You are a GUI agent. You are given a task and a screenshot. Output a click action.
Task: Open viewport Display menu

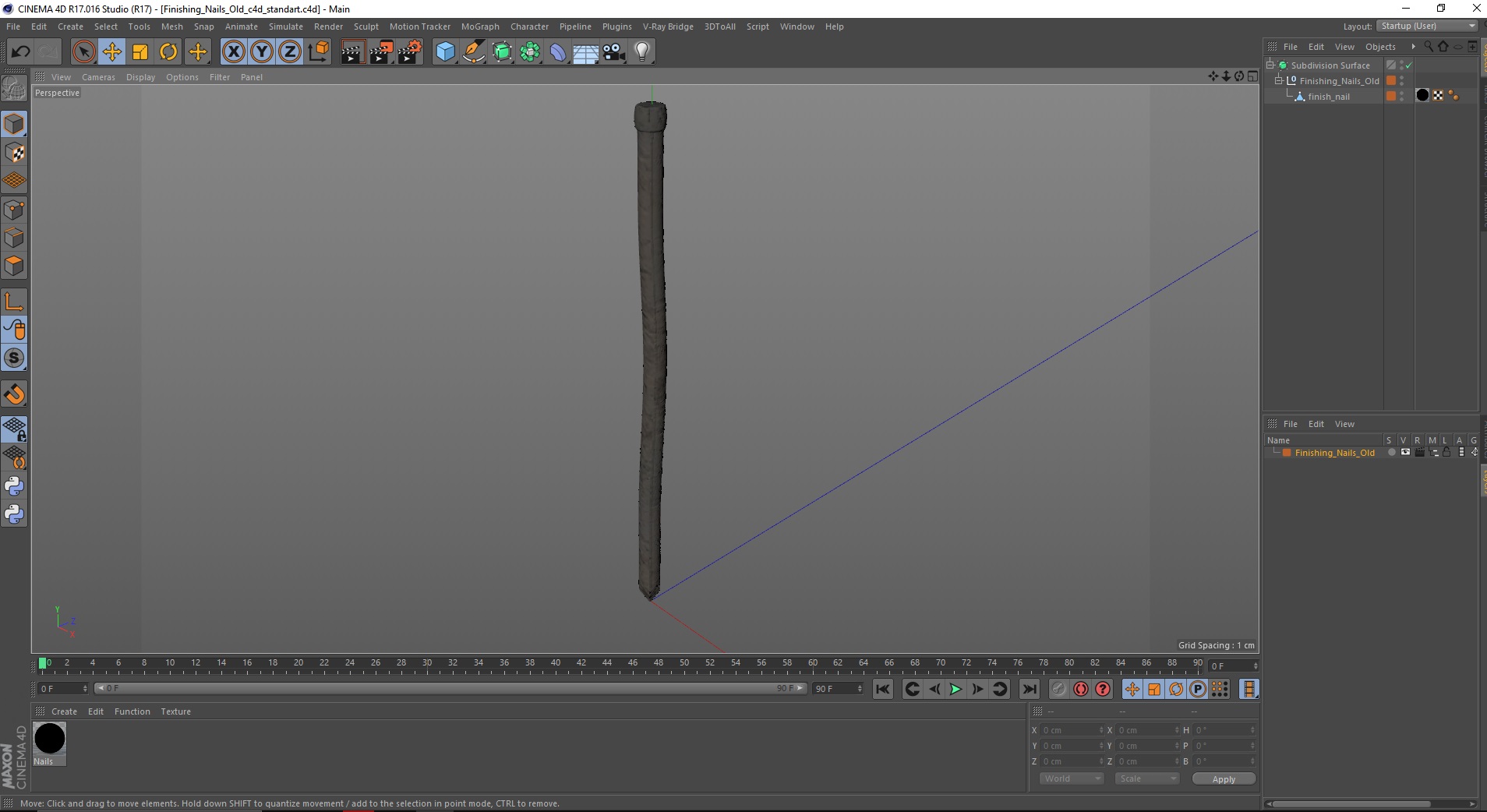(x=141, y=77)
